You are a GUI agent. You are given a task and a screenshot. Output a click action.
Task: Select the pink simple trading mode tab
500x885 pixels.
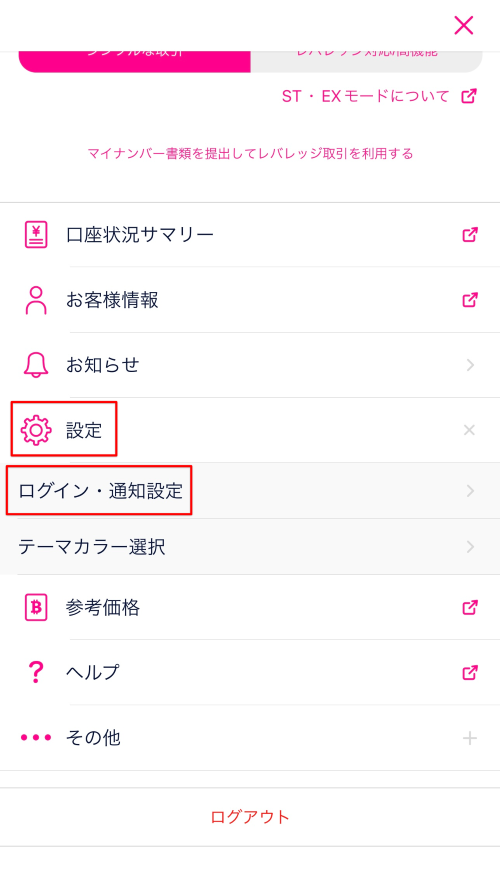(x=135, y=61)
